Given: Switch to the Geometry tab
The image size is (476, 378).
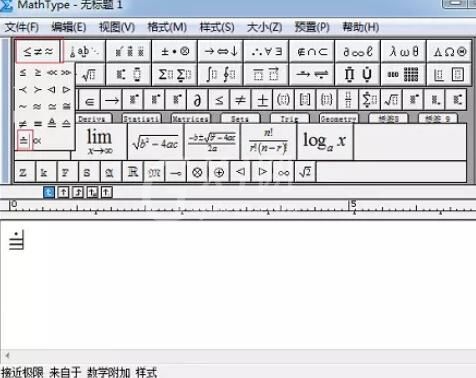Looking at the screenshot, I should click(339, 119).
